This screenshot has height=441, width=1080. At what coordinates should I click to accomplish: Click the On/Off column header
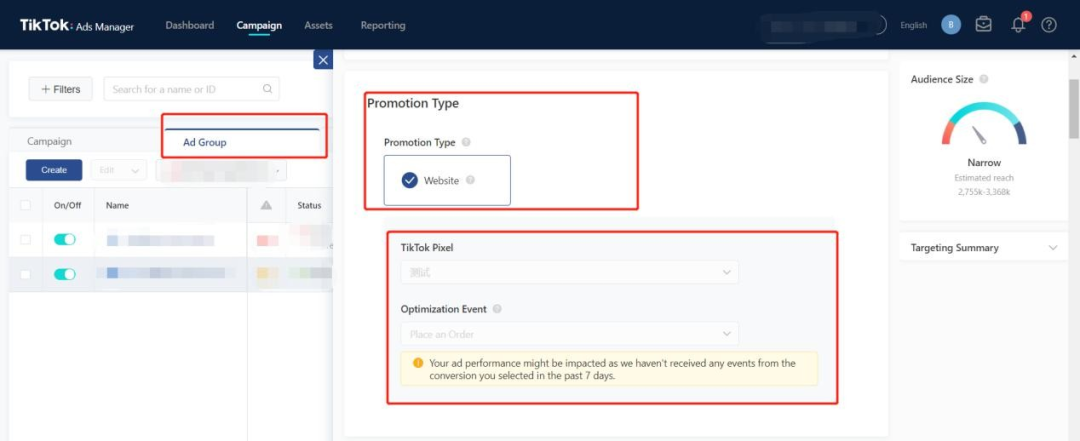68,205
